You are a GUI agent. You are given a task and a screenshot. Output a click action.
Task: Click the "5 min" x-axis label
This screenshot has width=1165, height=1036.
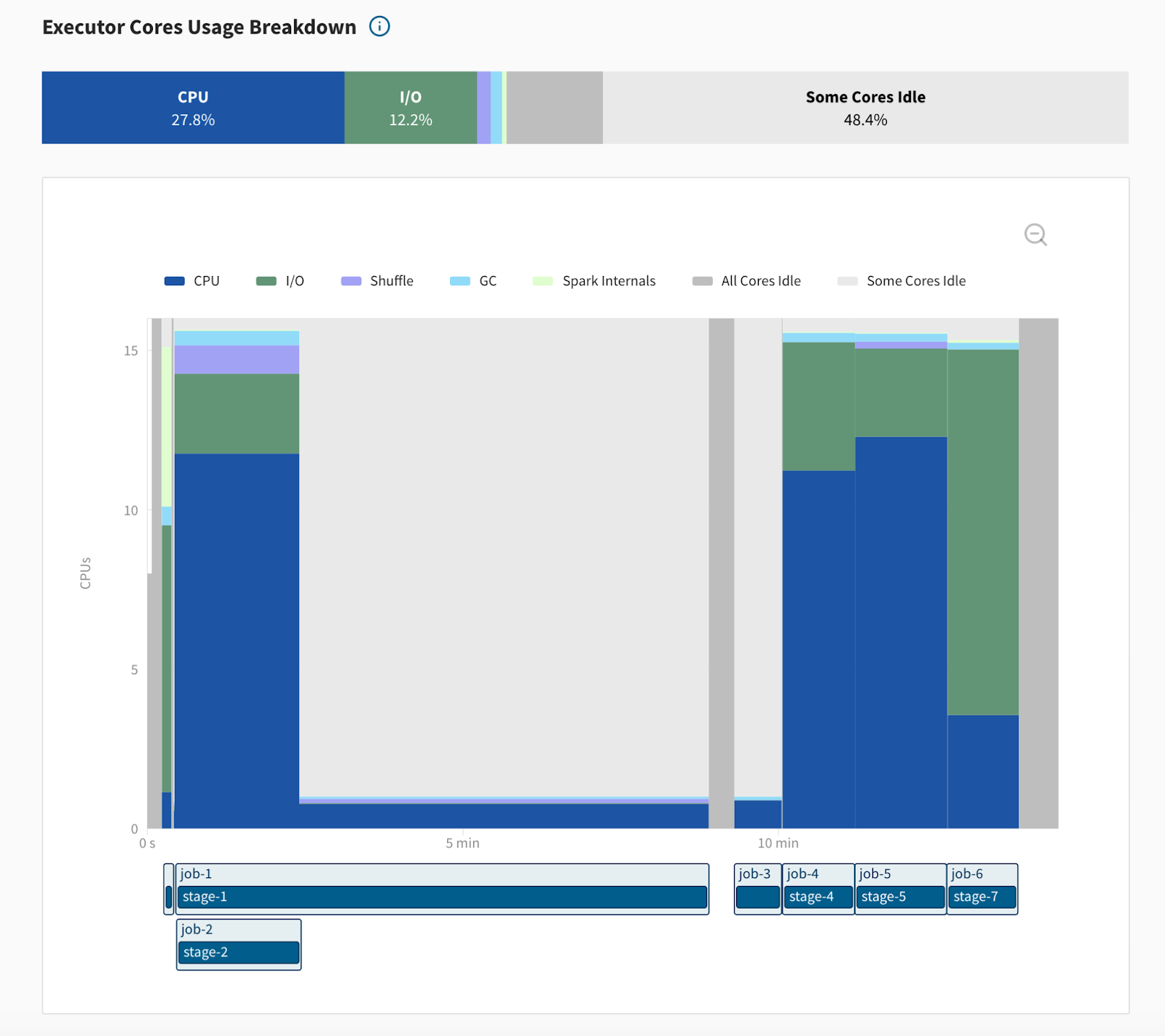462,843
